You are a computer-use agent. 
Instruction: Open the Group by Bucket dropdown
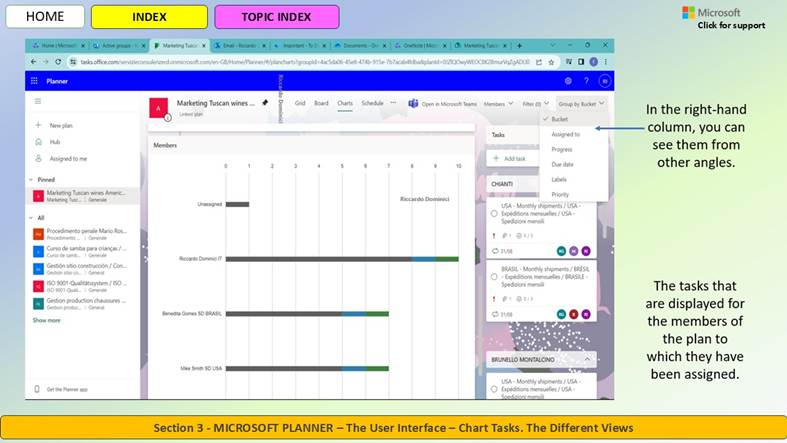coord(581,104)
